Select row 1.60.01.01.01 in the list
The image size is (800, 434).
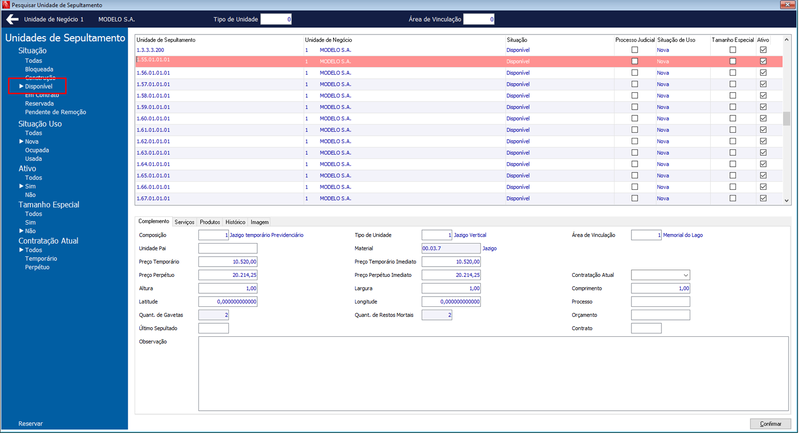(459, 118)
